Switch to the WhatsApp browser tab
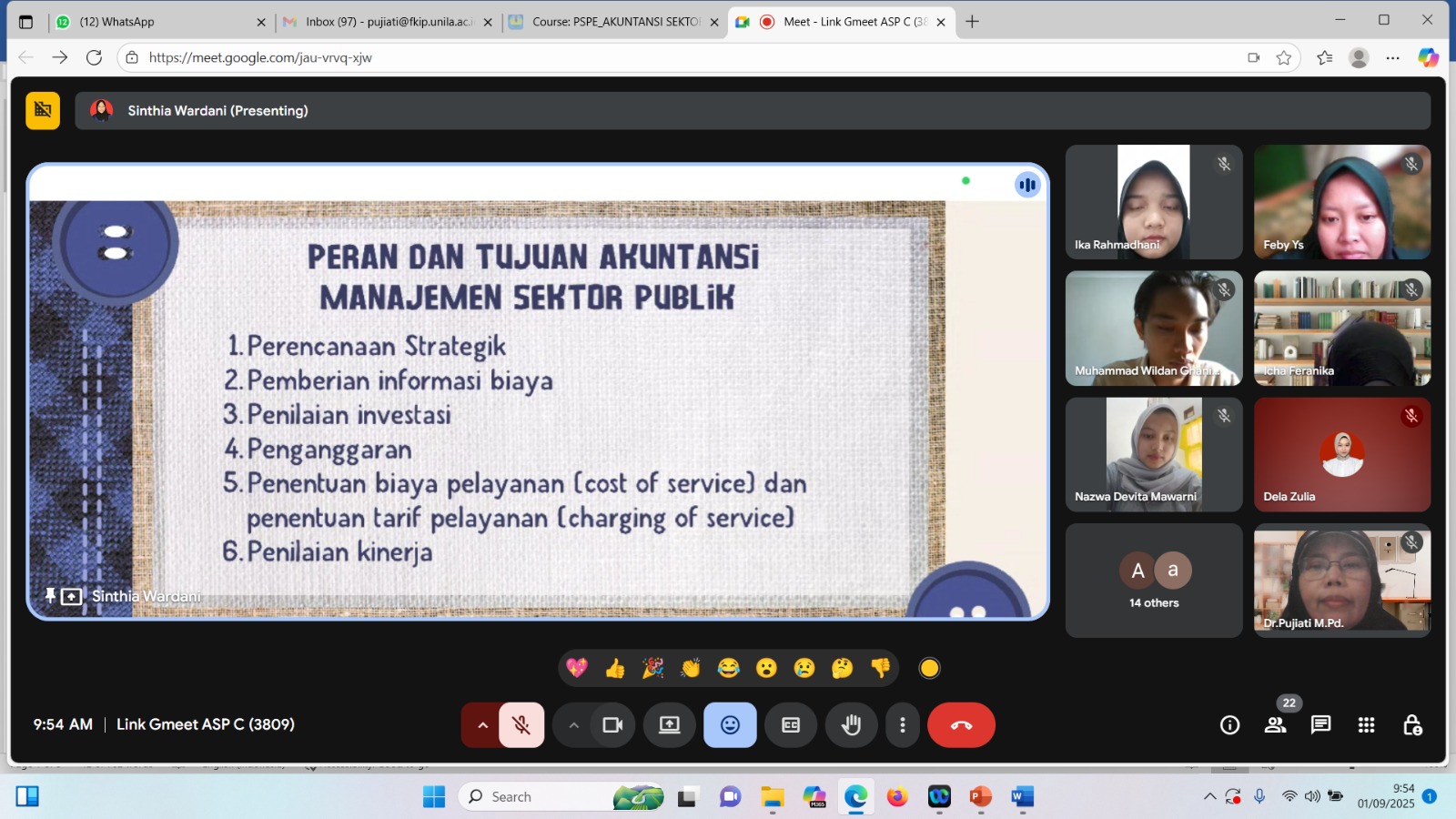 click(155, 22)
